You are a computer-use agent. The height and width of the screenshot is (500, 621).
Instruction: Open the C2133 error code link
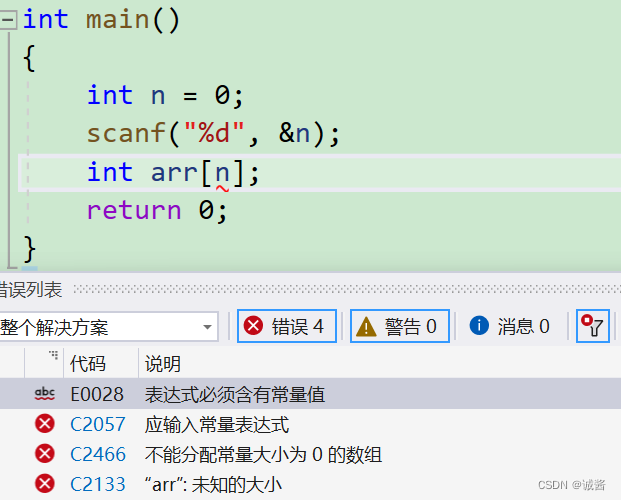click(x=98, y=484)
